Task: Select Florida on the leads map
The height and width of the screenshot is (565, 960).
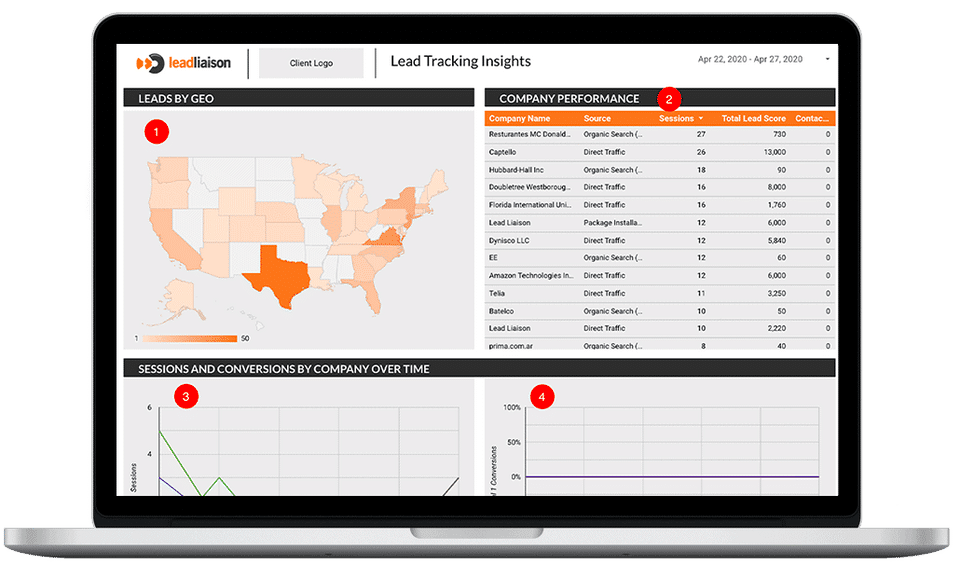Action: [x=370, y=294]
